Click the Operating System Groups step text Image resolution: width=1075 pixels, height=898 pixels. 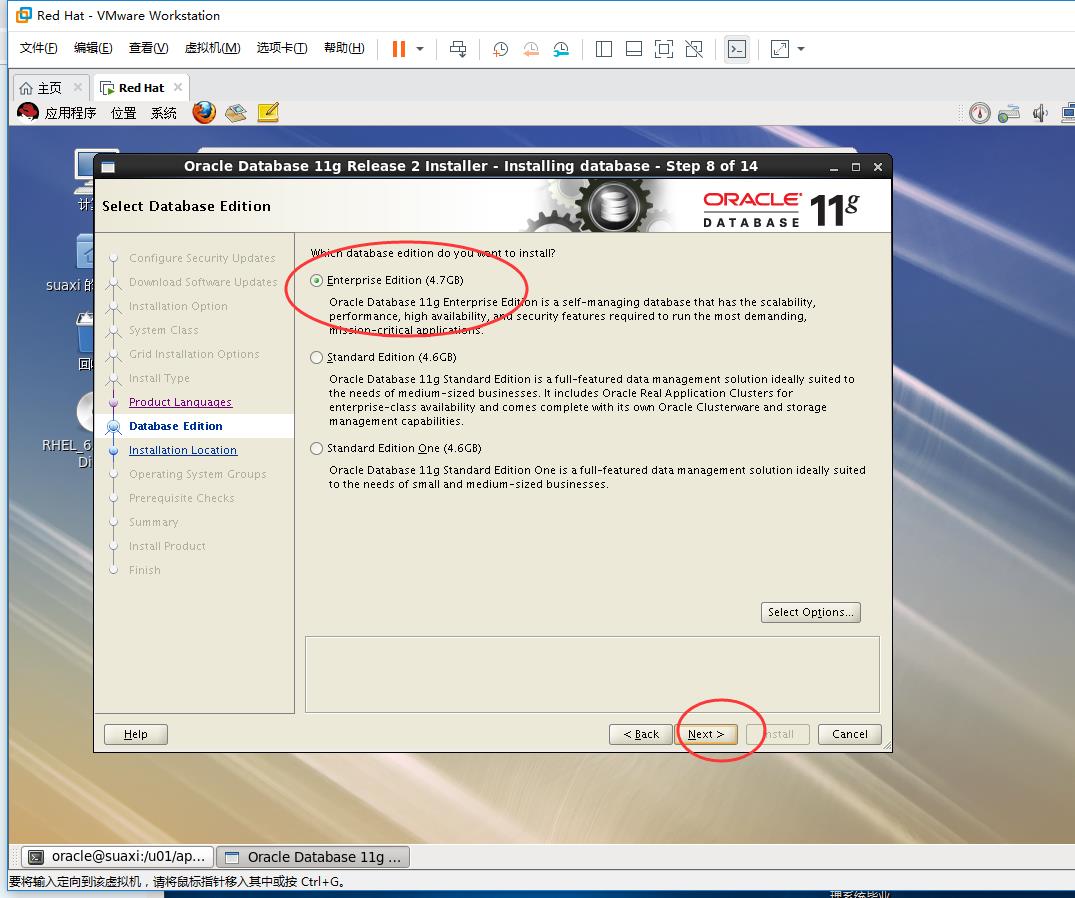coord(197,474)
